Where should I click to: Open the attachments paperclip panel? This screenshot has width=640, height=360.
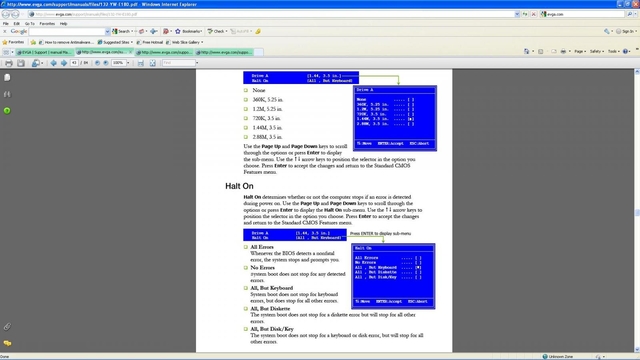(x=7, y=327)
